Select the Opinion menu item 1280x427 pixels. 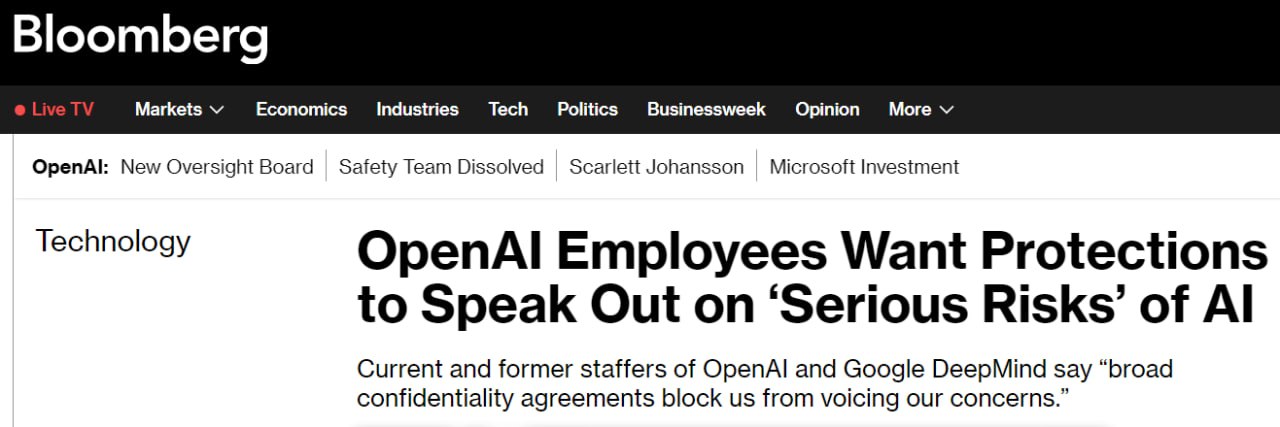tap(827, 110)
